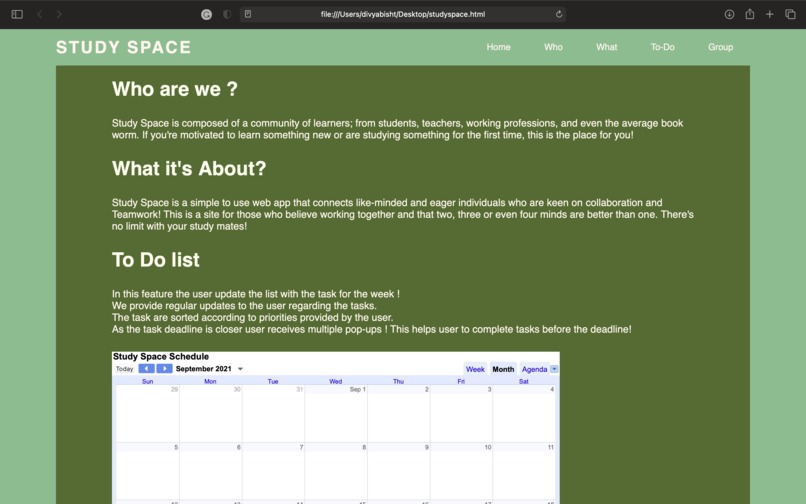Select the calendar day 4 cell
Viewport: 806px width, 504px height.
(524, 414)
